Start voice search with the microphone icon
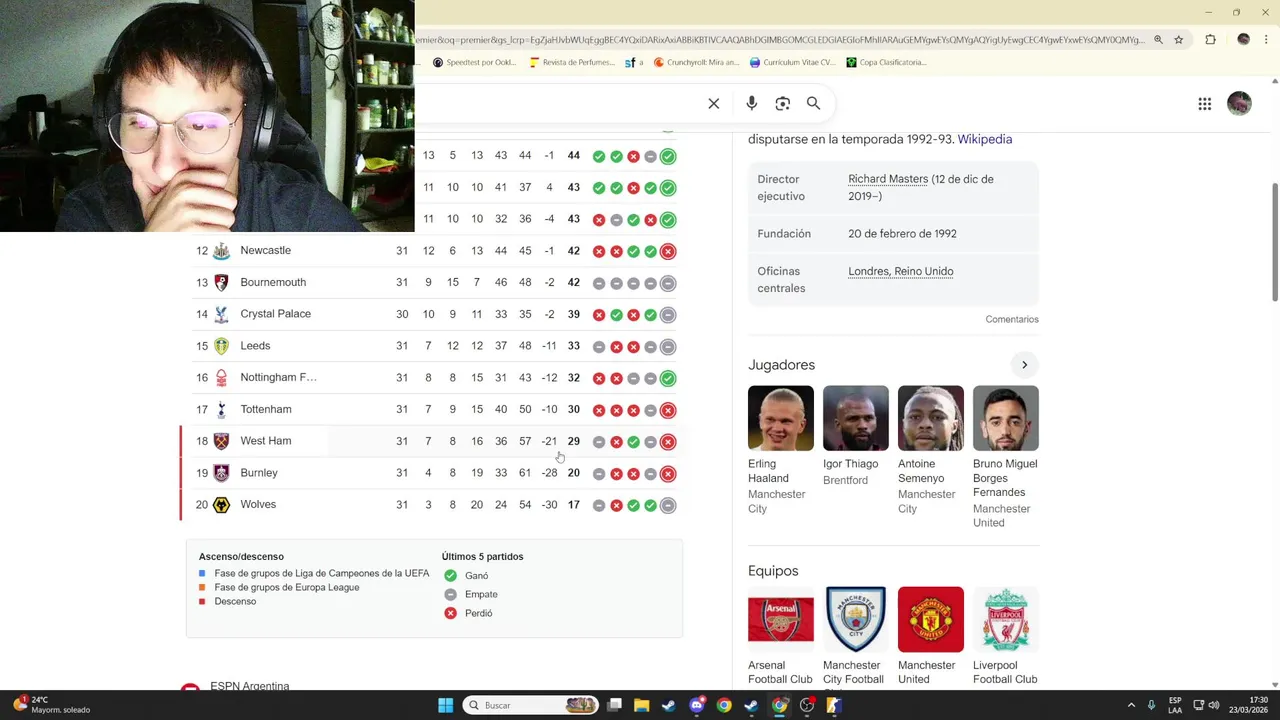This screenshot has width=1280, height=720. (x=752, y=103)
